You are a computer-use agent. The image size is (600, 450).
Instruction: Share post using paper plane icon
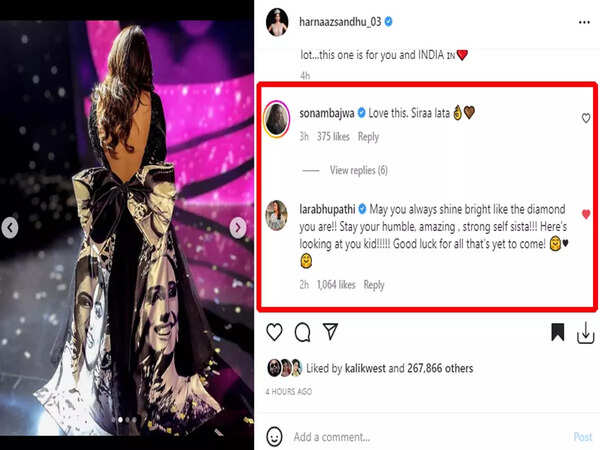(330, 332)
